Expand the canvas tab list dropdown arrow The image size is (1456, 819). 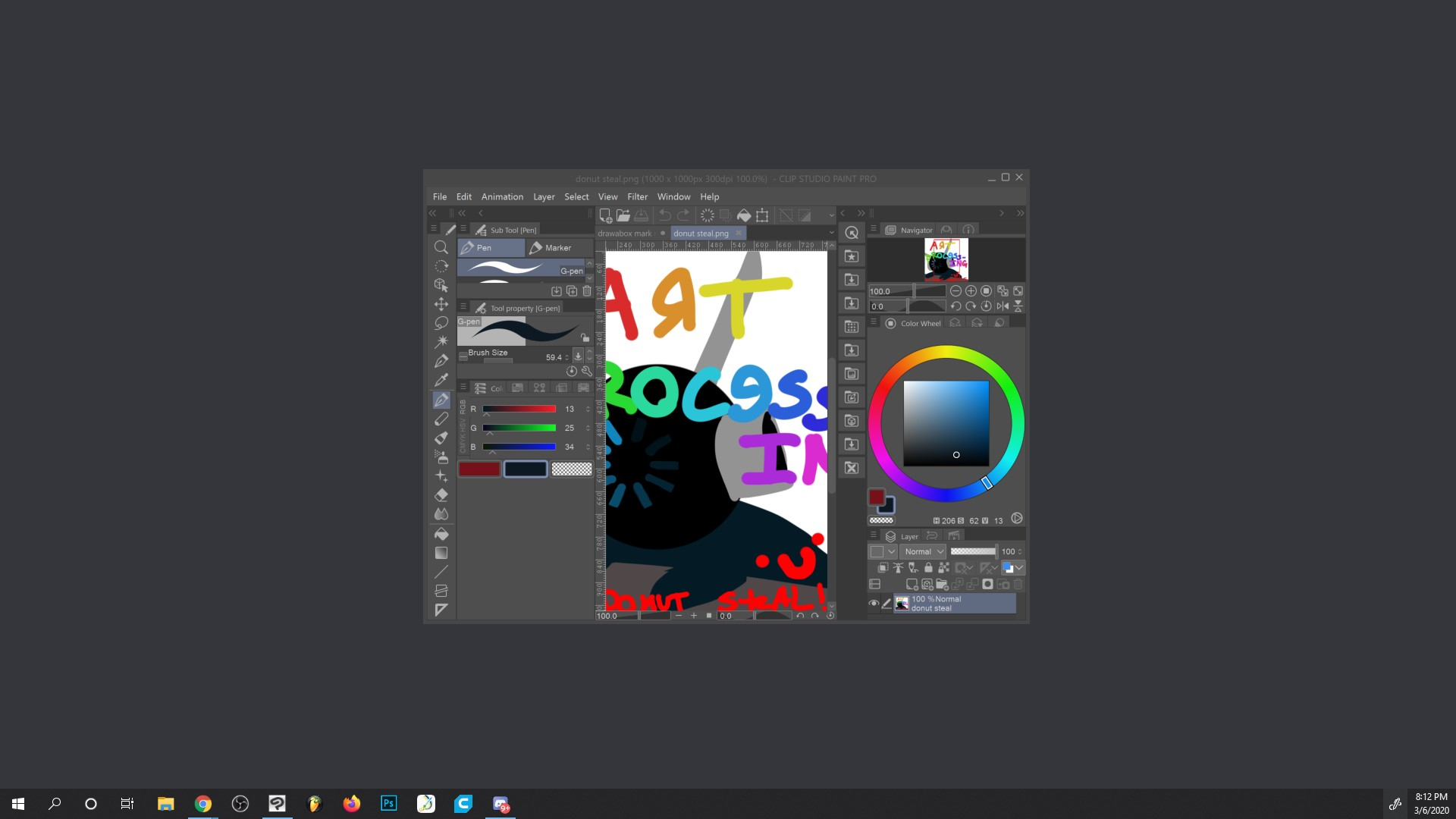click(831, 233)
